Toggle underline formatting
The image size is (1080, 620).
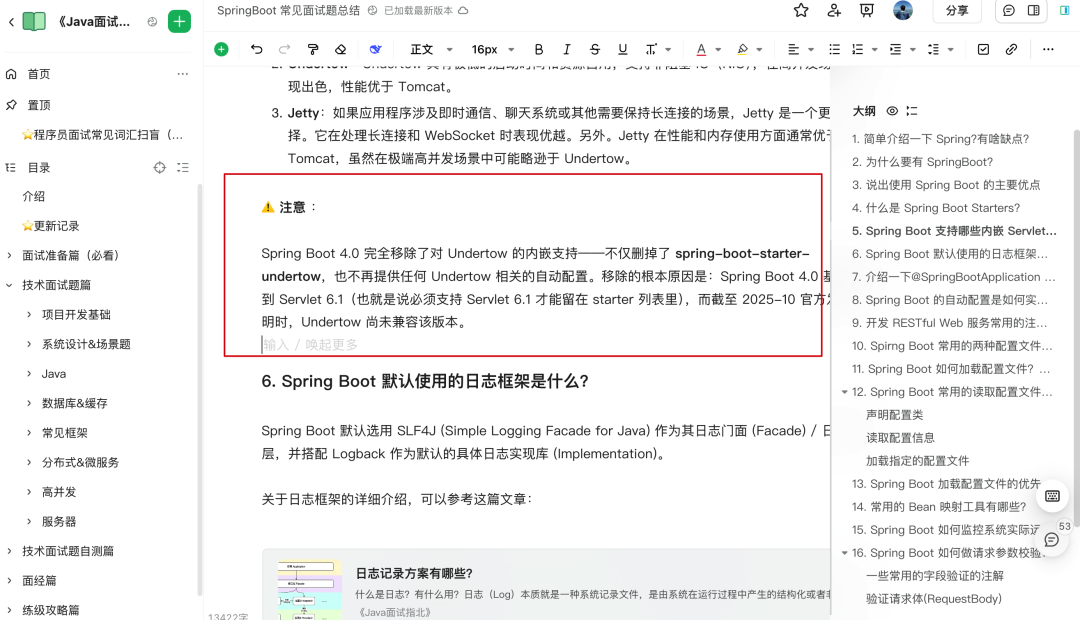(622, 48)
